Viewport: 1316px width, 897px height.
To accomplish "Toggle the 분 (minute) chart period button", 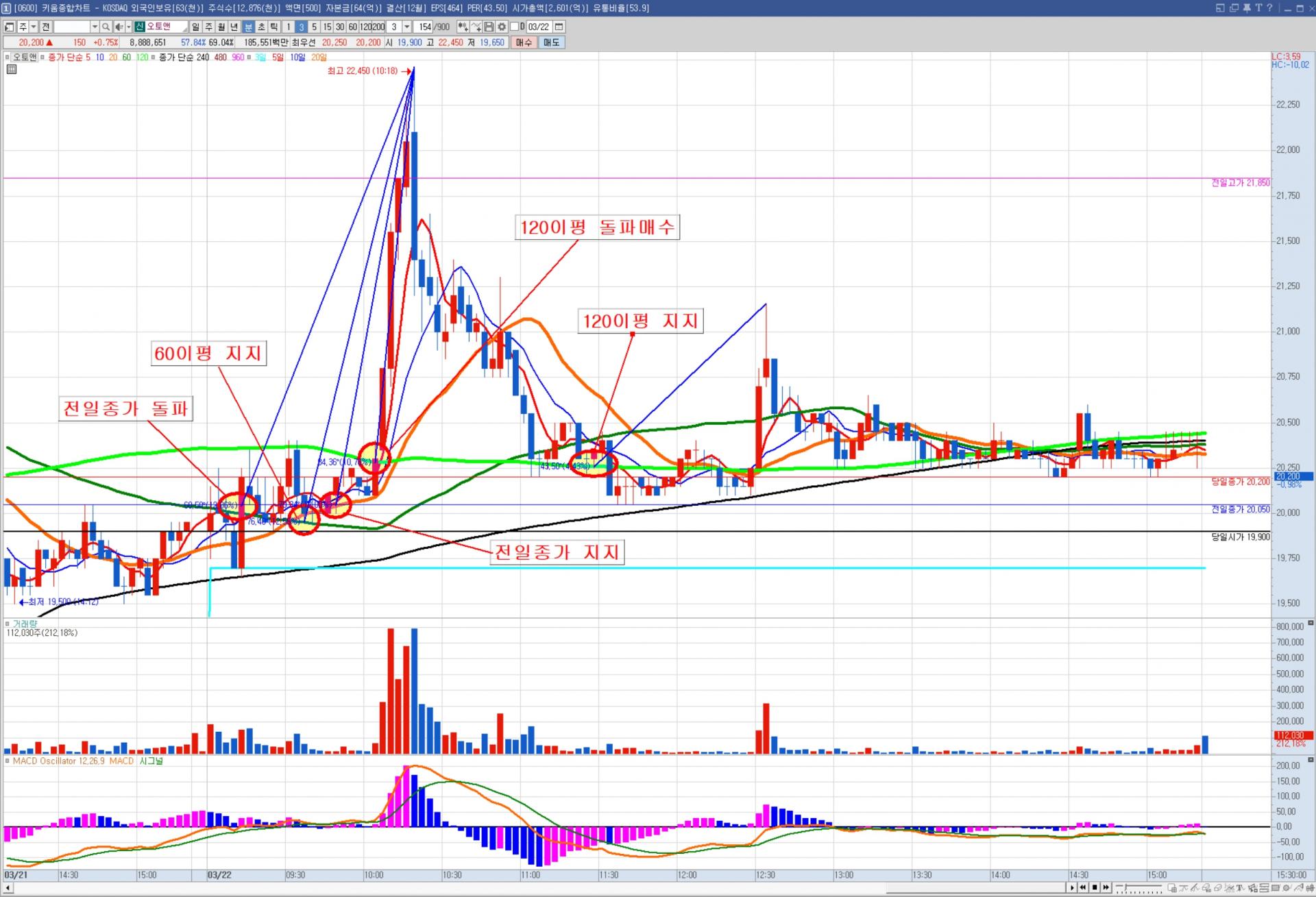I will click(x=248, y=27).
